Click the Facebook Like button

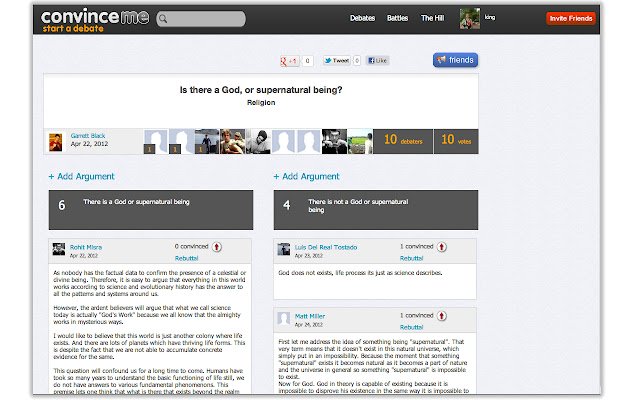pyautogui.click(x=377, y=60)
